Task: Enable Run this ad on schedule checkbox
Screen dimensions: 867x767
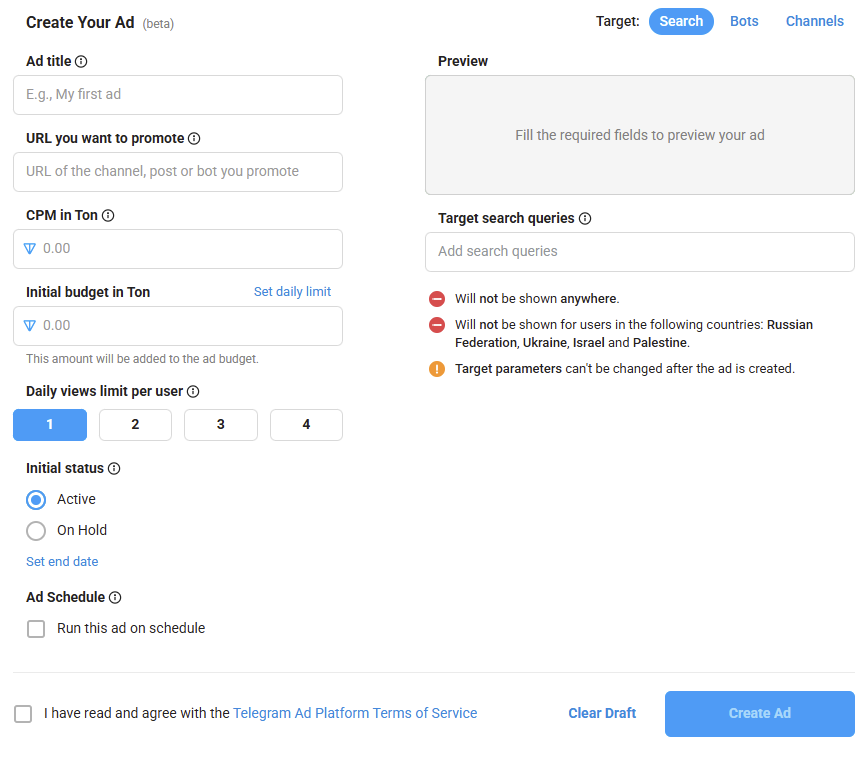Action: (36, 629)
